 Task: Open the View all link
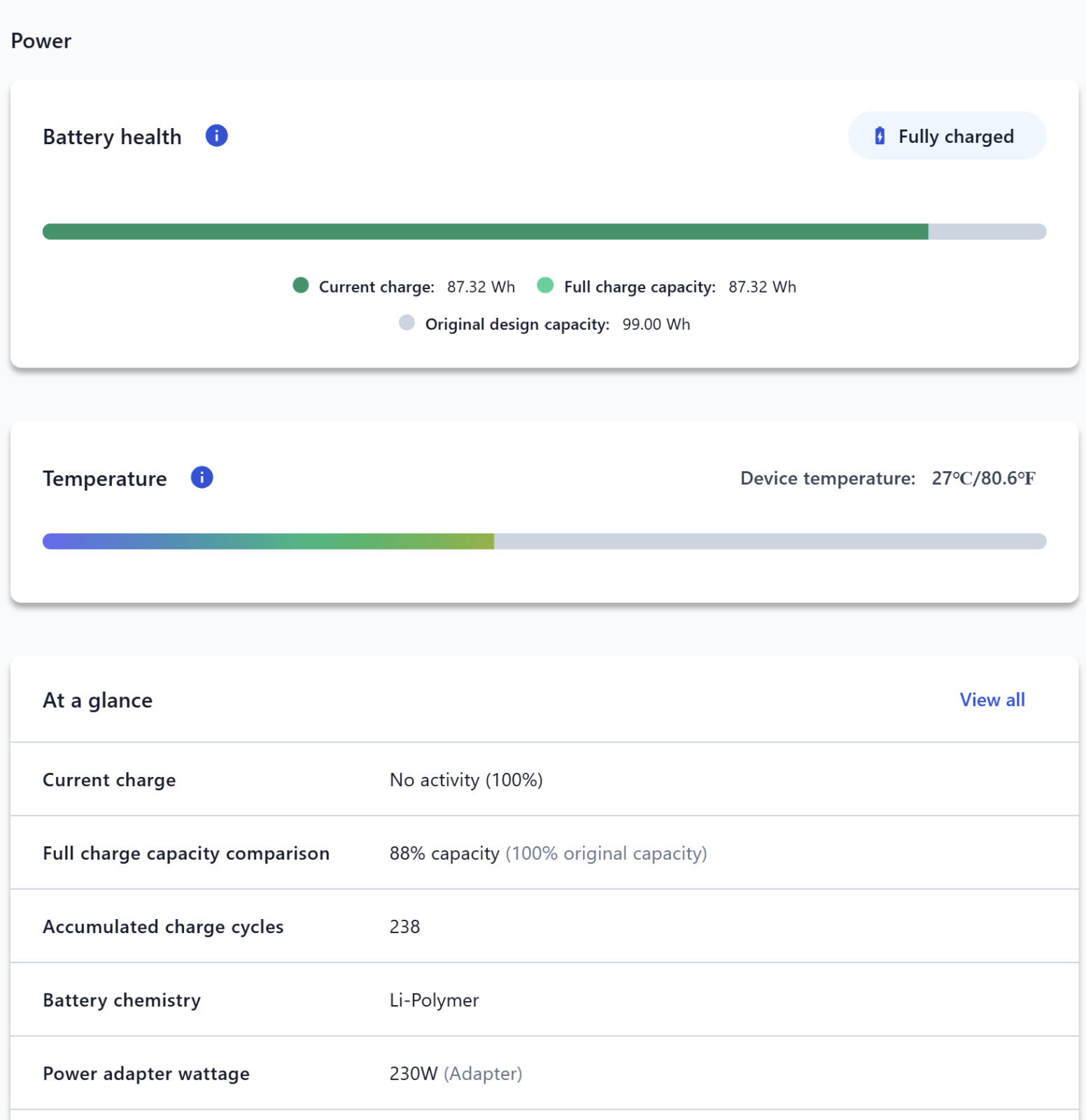coord(992,700)
